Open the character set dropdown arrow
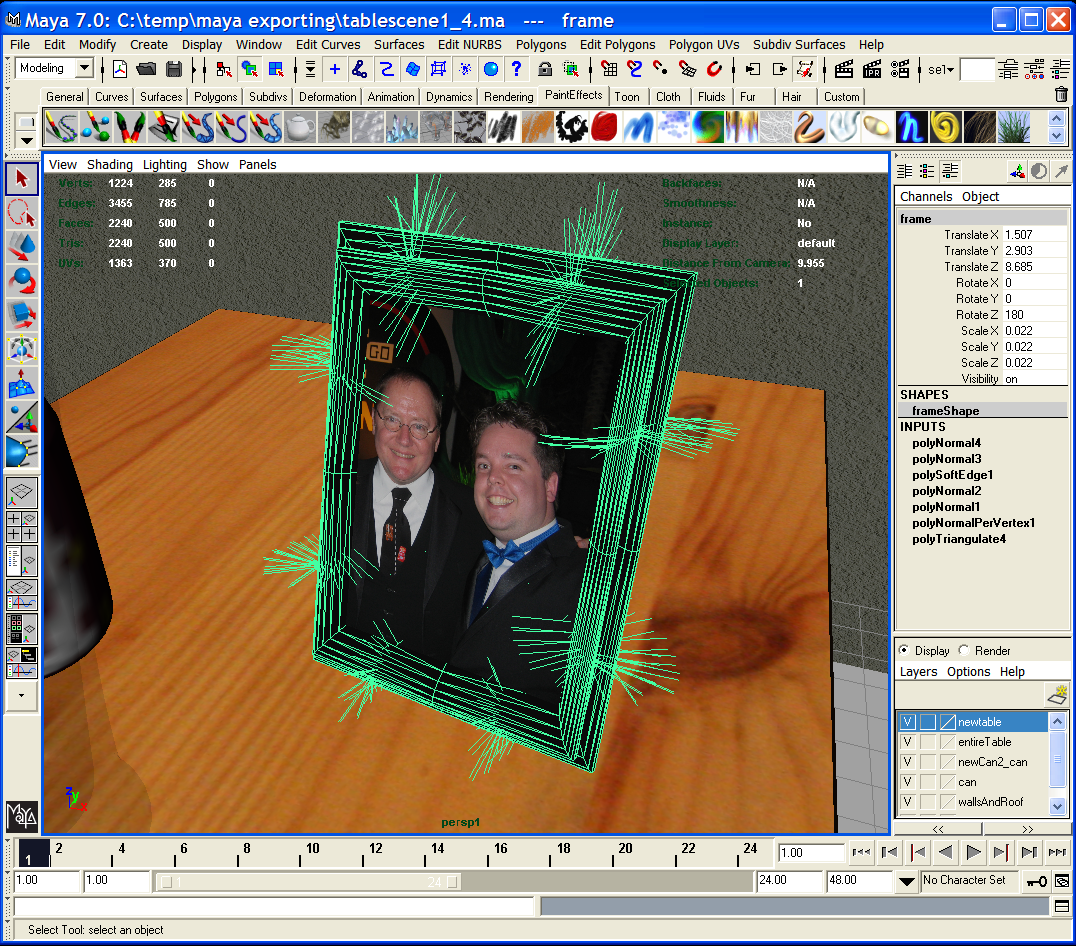Image resolution: width=1076 pixels, height=946 pixels. tap(906, 881)
